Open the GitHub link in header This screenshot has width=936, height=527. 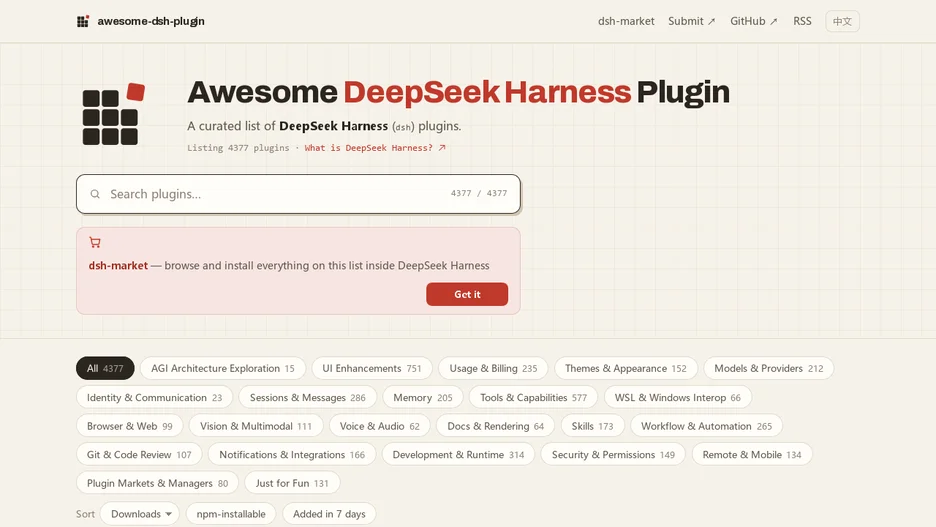tap(753, 21)
